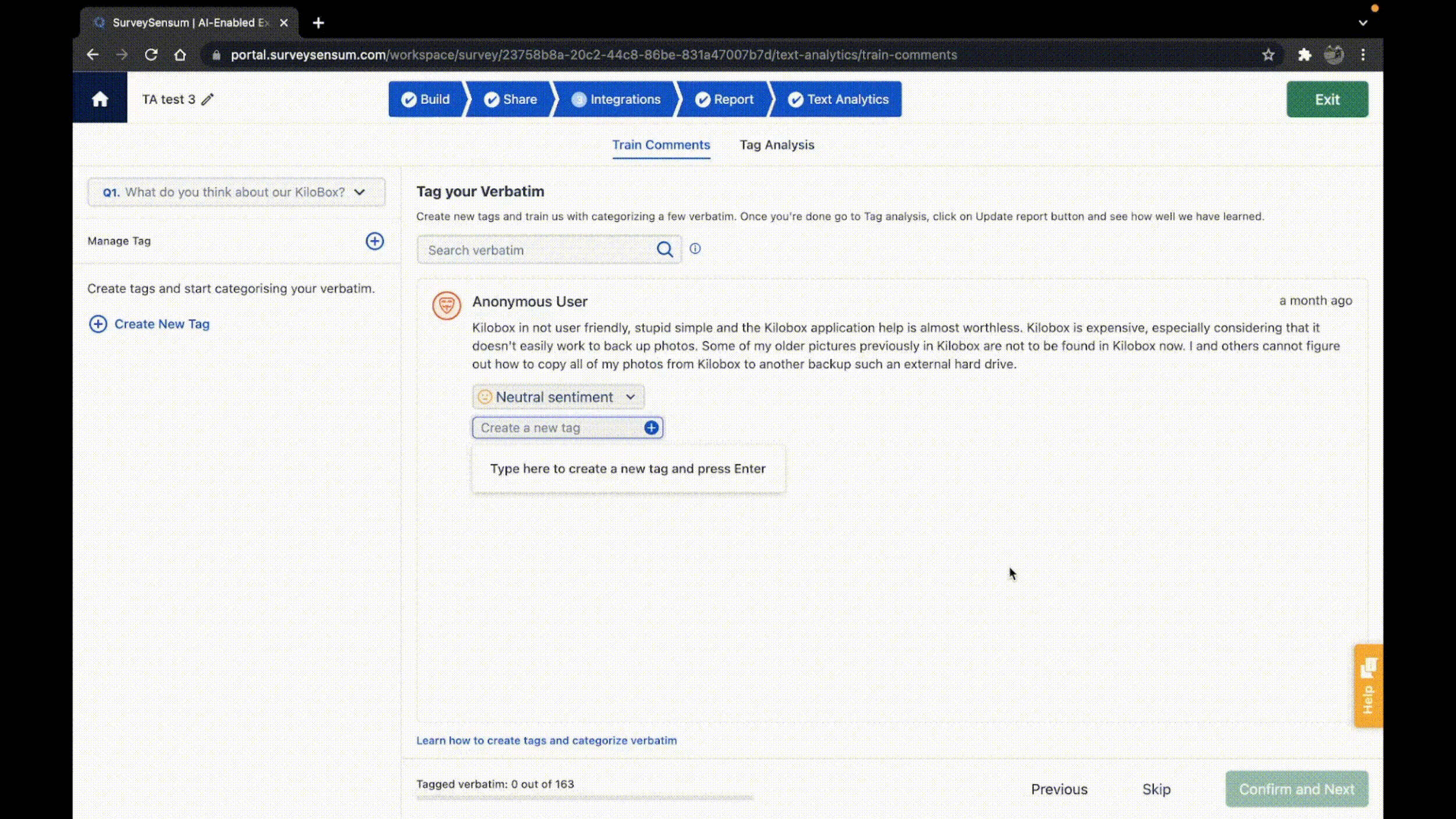Click the Q1 question selector dropdown
The height and width of the screenshot is (819, 1456).
click(234, 191)
